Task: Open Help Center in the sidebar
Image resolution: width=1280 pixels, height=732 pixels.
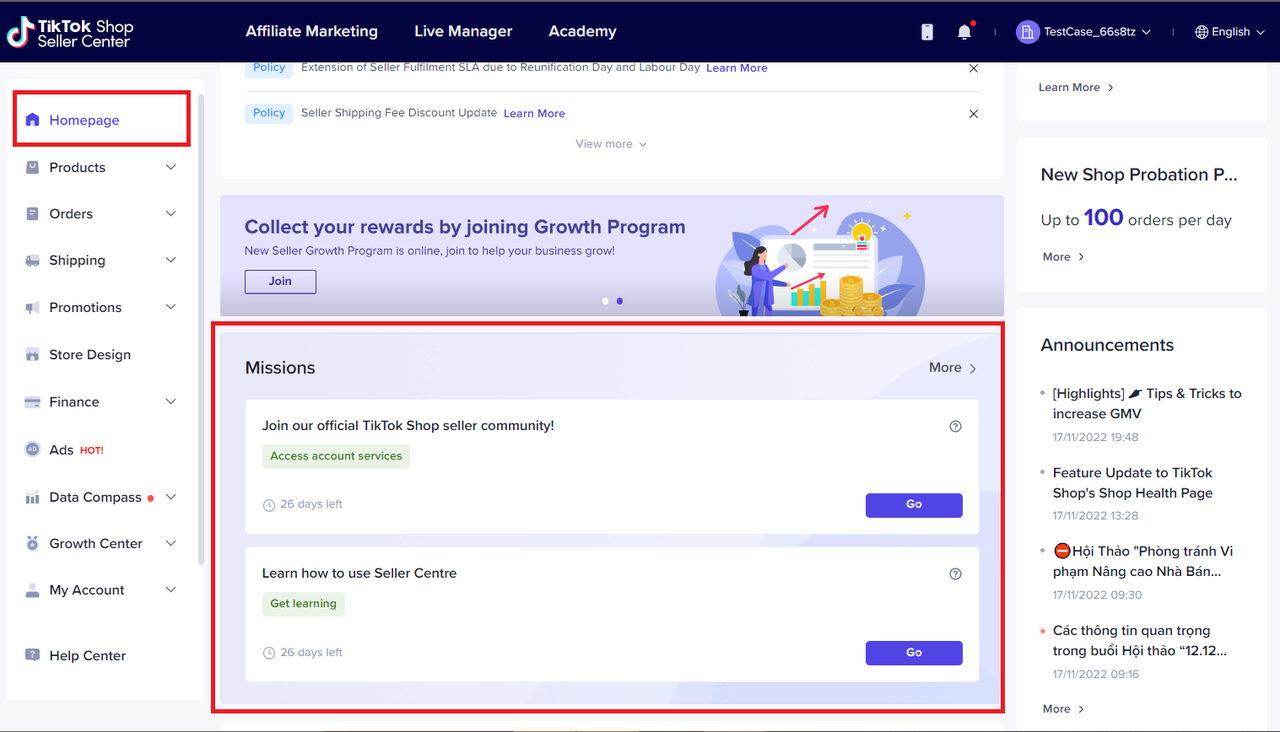Action: 87,656
